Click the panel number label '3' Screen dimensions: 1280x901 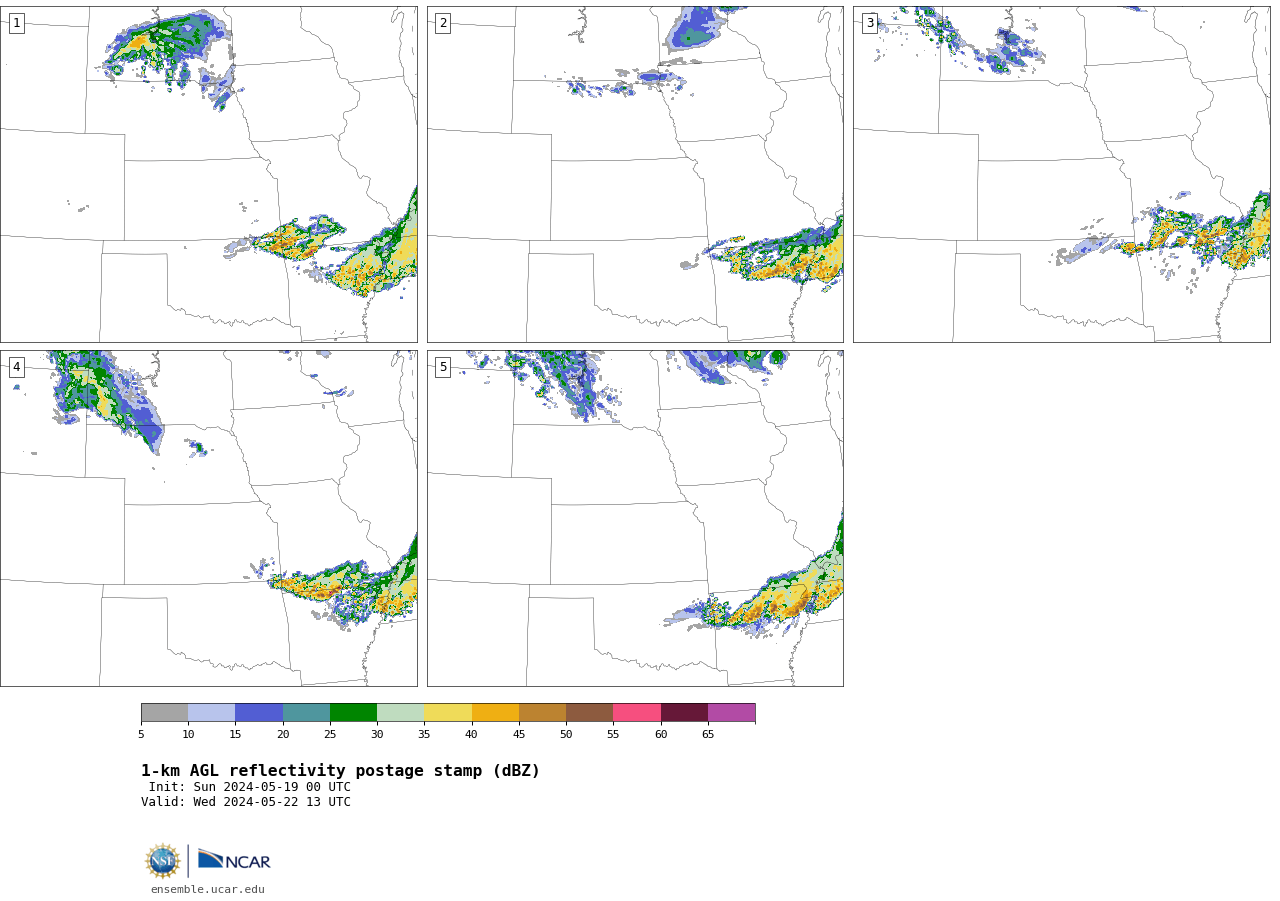click(x=869, y=23)
